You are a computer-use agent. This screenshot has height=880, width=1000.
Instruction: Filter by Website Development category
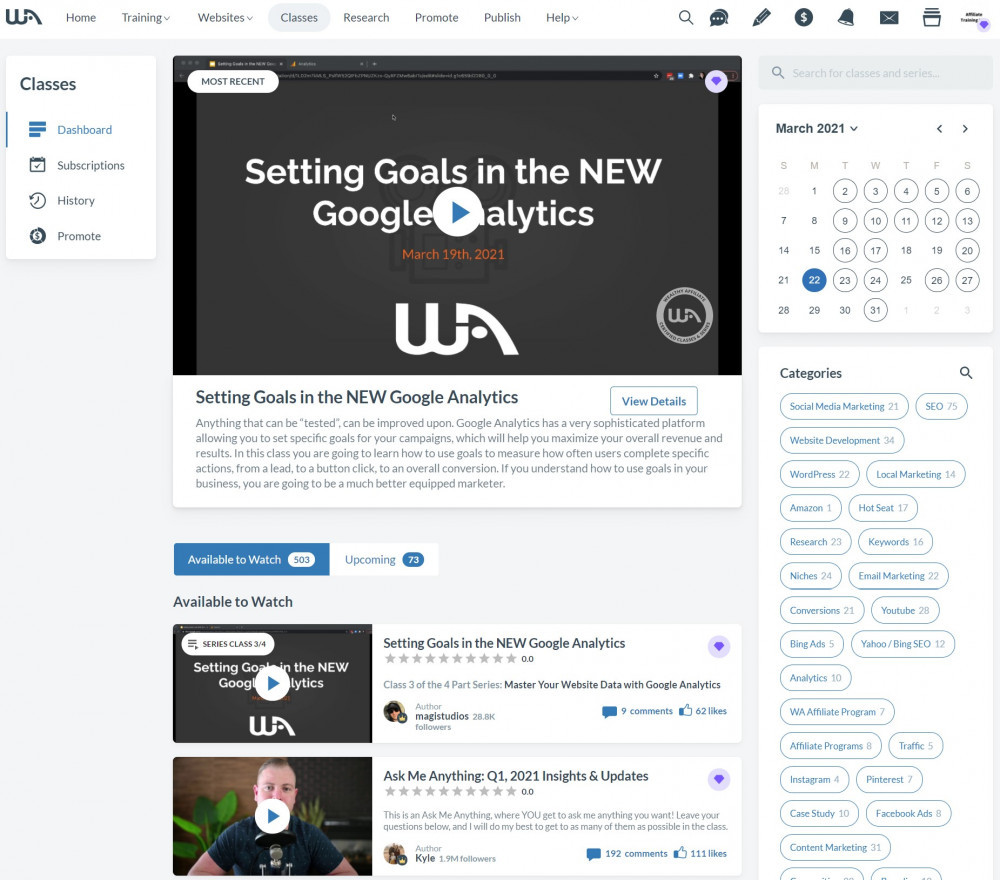(x=842, y=440)
